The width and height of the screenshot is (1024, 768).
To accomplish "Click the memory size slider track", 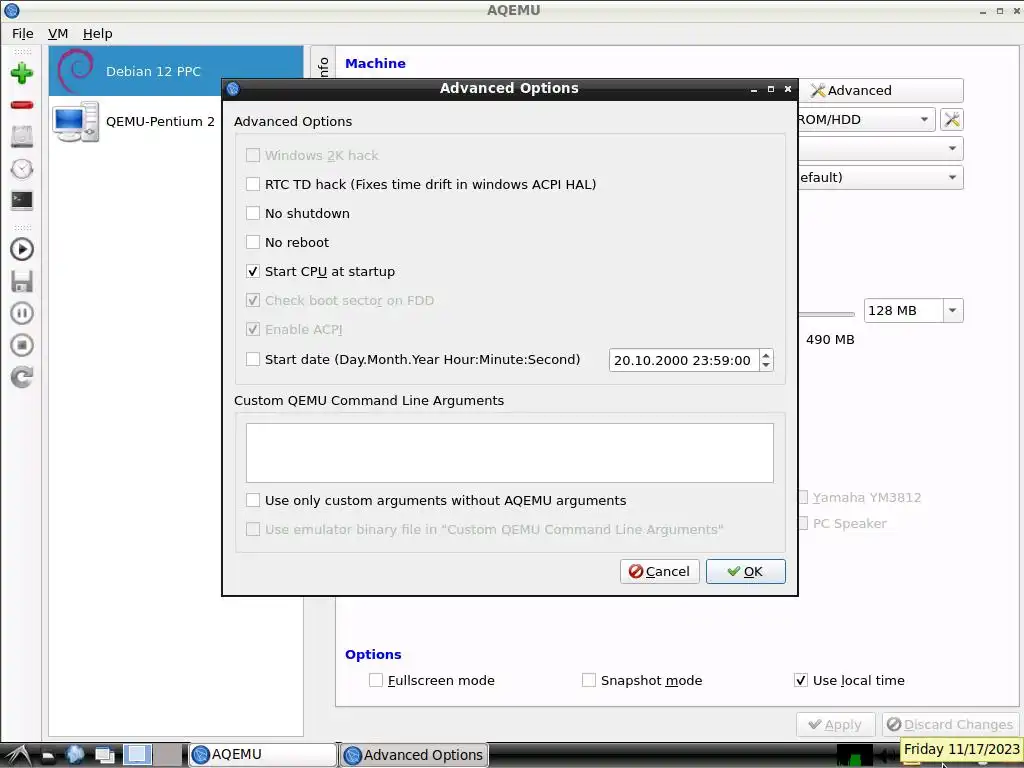I will 826,314.
